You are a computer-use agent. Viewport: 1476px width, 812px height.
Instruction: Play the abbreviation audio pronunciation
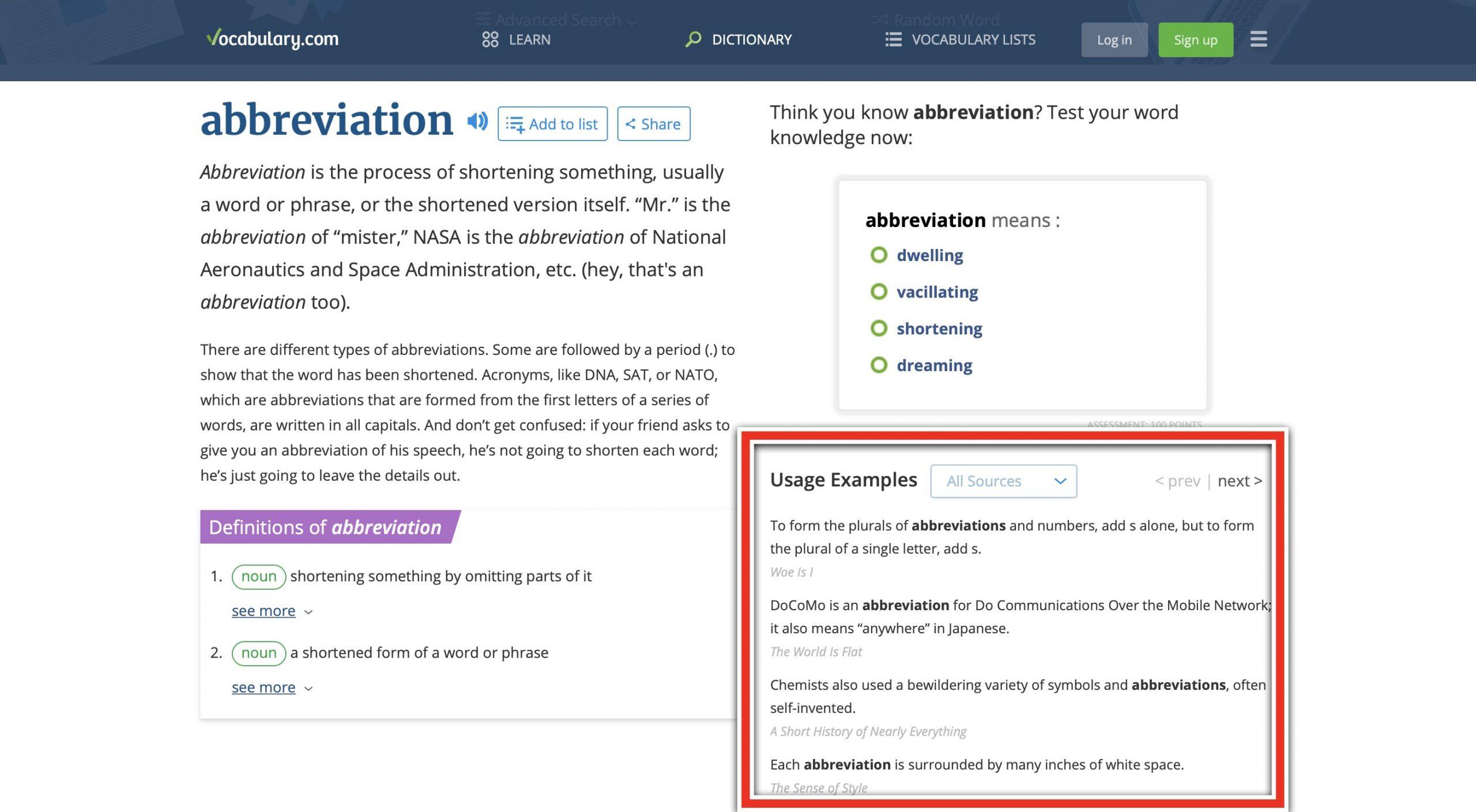click(x=477, y=122)
